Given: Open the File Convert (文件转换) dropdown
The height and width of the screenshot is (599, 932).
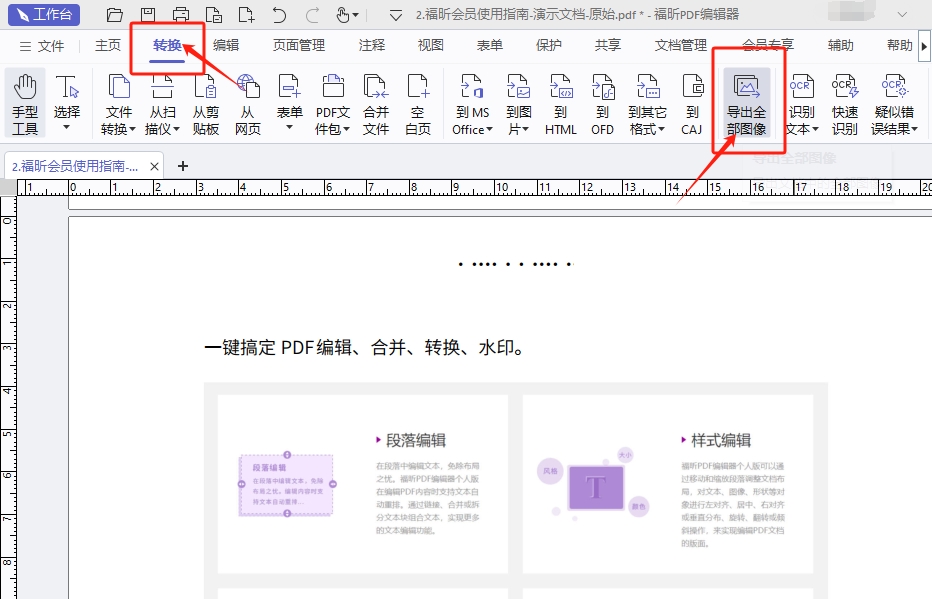Looking at the screenshot, I should (x=119, y=129).
